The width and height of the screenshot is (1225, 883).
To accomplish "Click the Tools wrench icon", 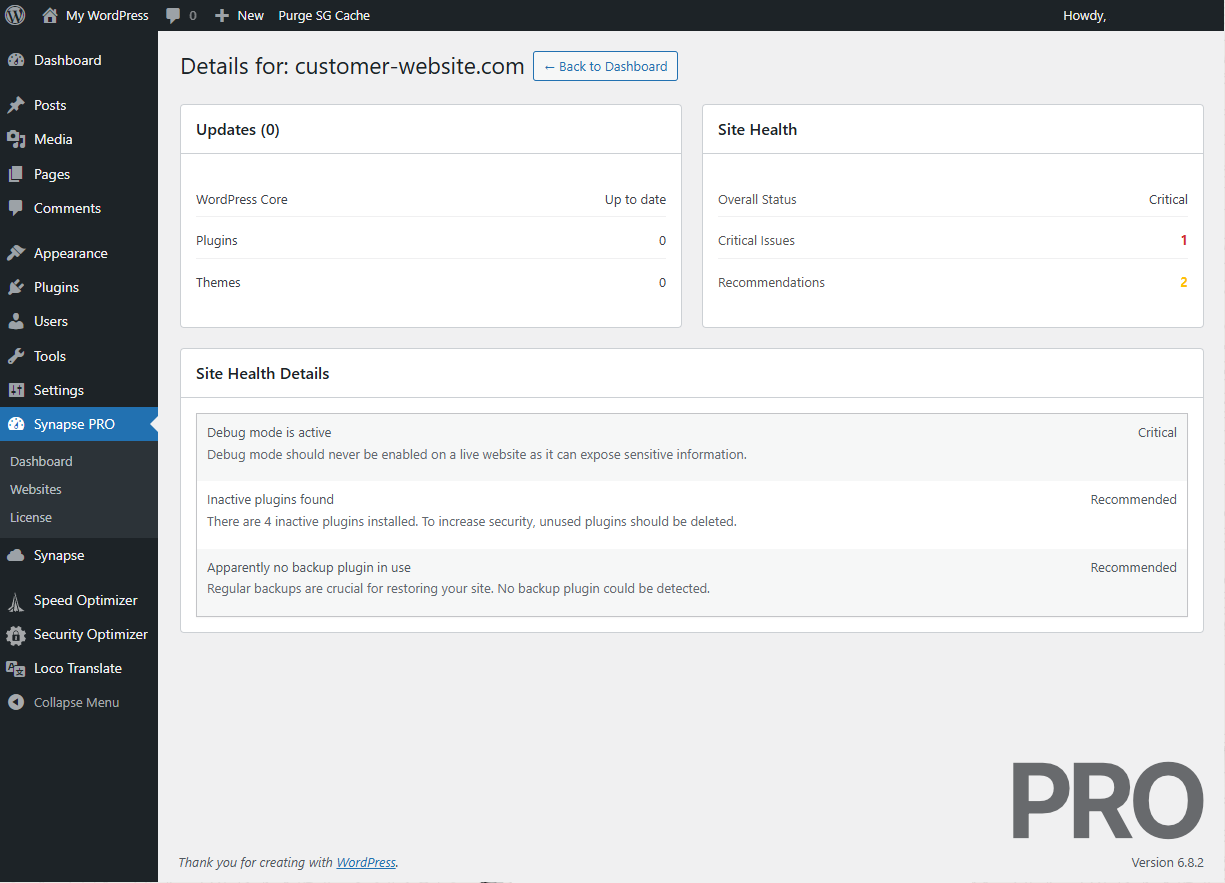I will point(16,356).
